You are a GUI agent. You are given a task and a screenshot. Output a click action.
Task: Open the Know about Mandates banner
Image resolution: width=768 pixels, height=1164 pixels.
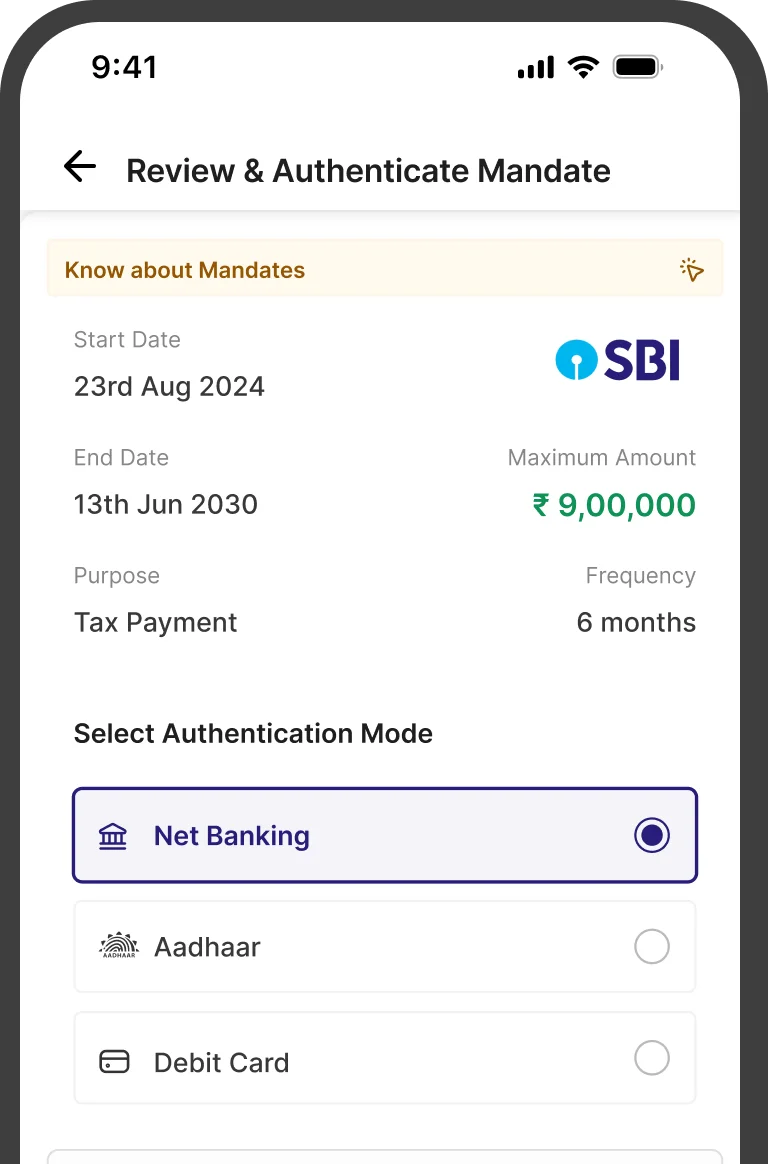coord(385,269)
